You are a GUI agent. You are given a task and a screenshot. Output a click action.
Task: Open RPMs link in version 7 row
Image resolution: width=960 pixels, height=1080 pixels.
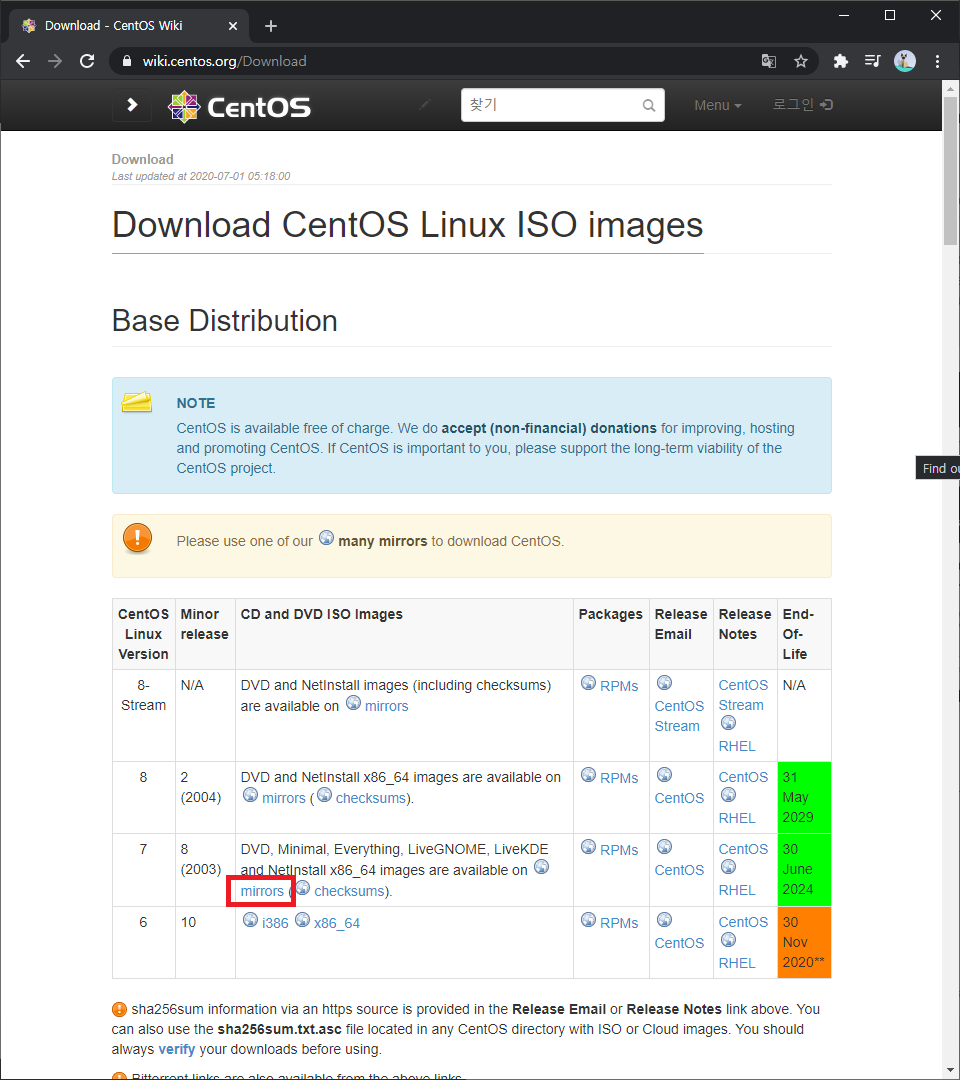(619, 850)
